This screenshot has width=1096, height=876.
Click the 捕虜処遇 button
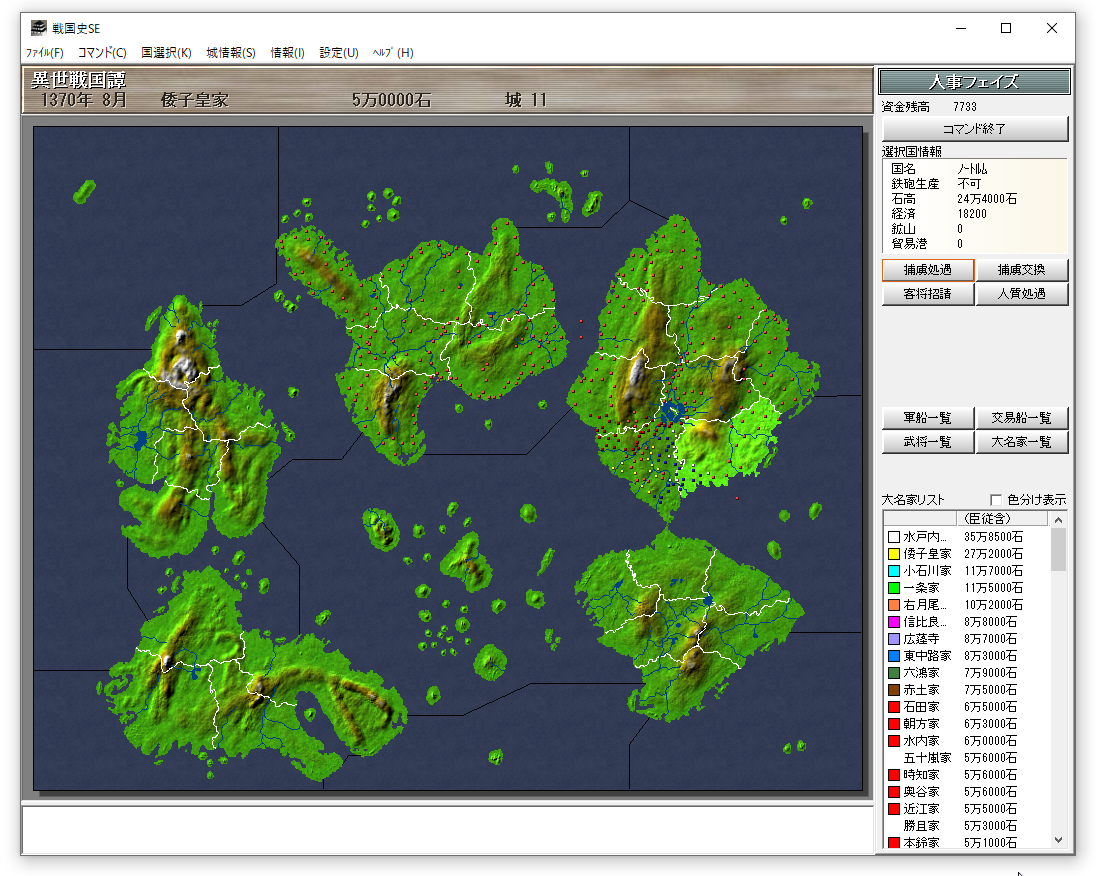pos(927,270)
